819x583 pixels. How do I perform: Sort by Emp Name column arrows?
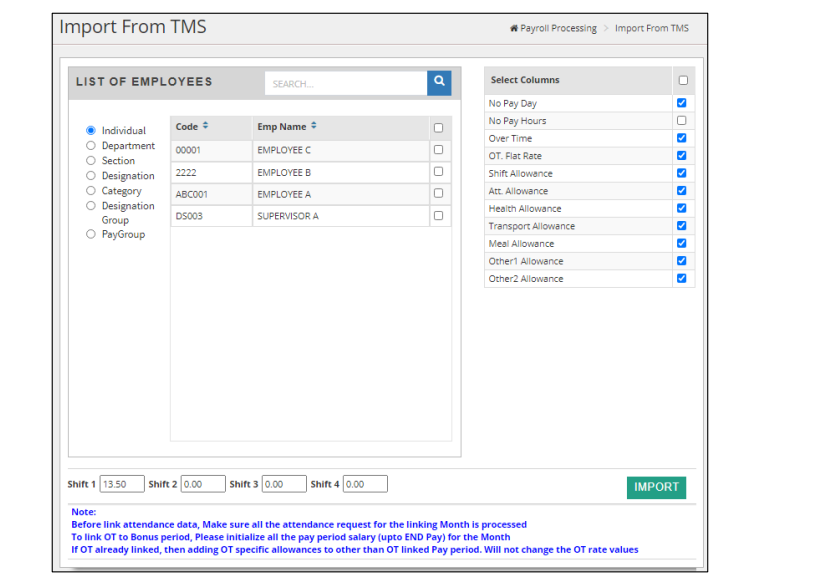click(x=313, y=126)
